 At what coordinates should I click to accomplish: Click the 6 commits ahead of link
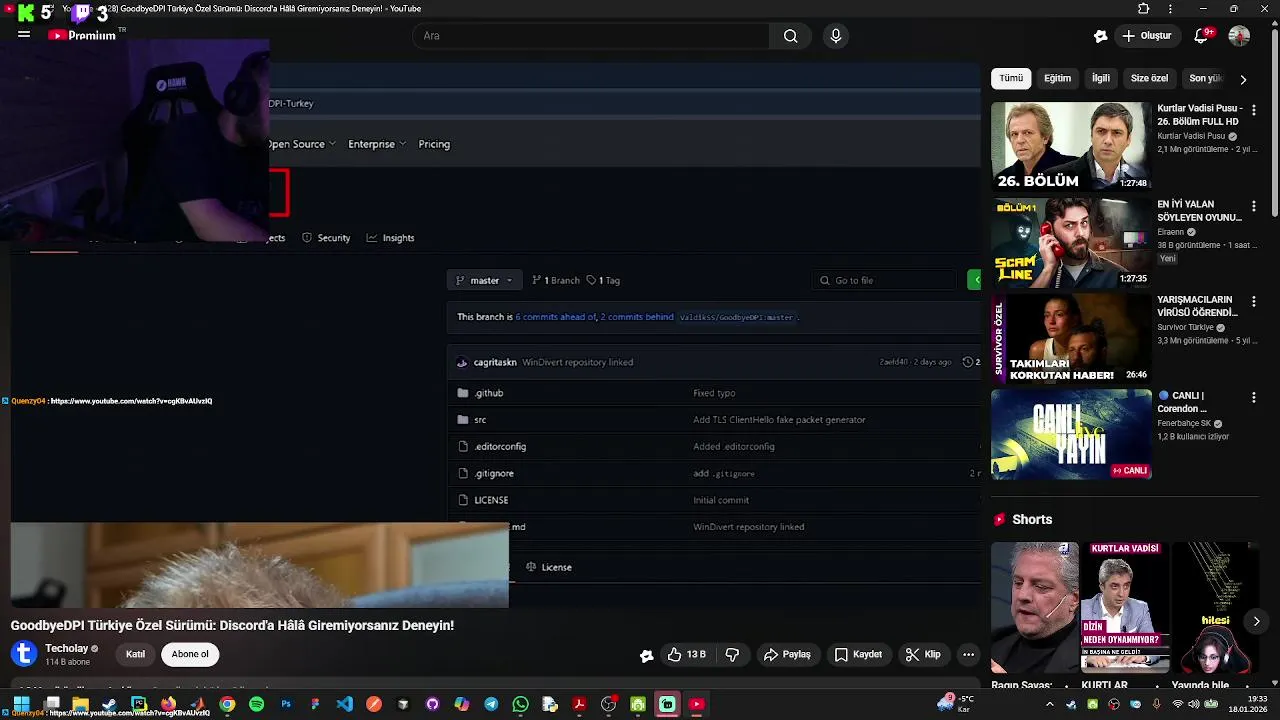point(555,317)
